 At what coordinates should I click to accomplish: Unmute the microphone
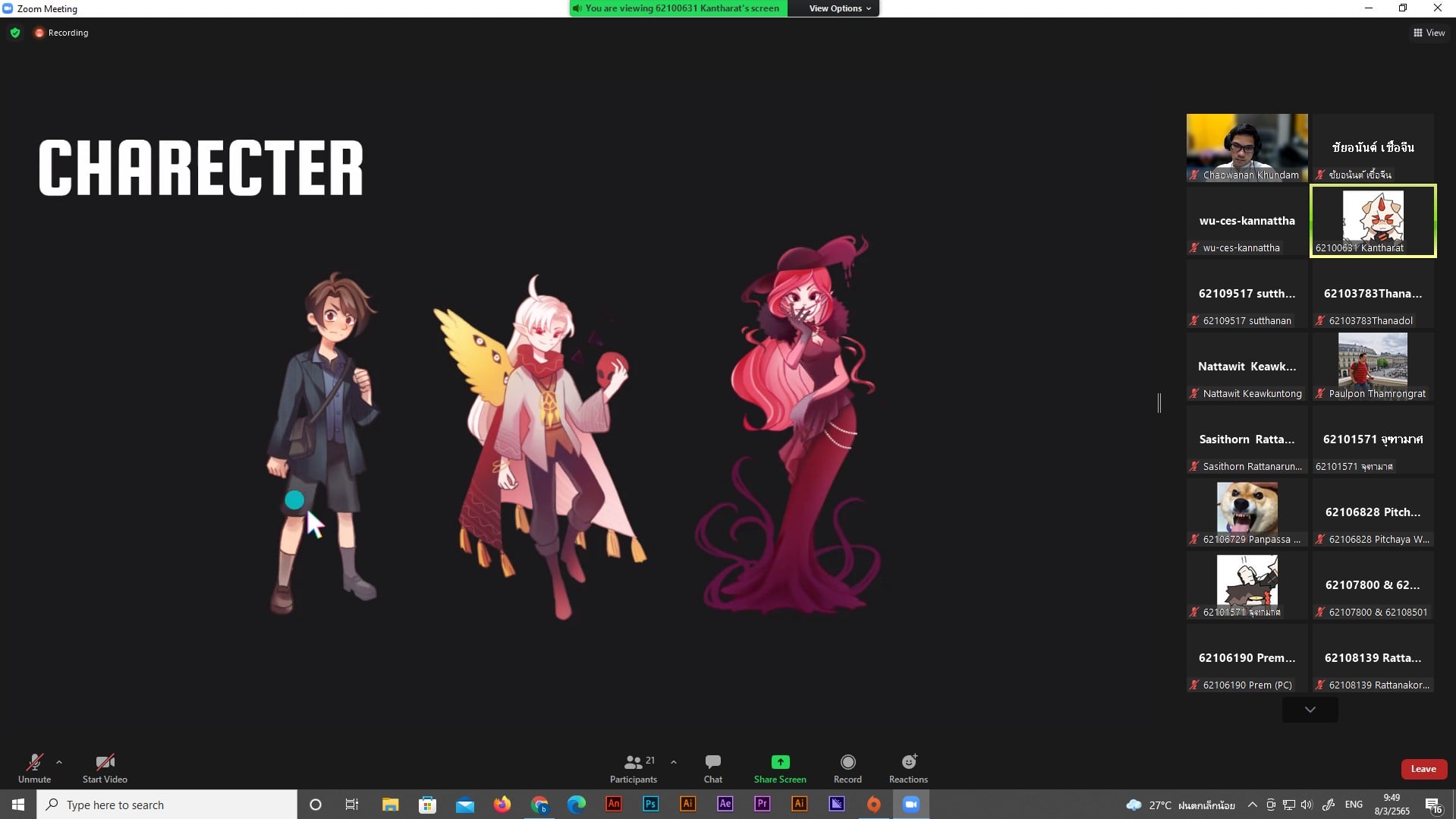[34, 767]
